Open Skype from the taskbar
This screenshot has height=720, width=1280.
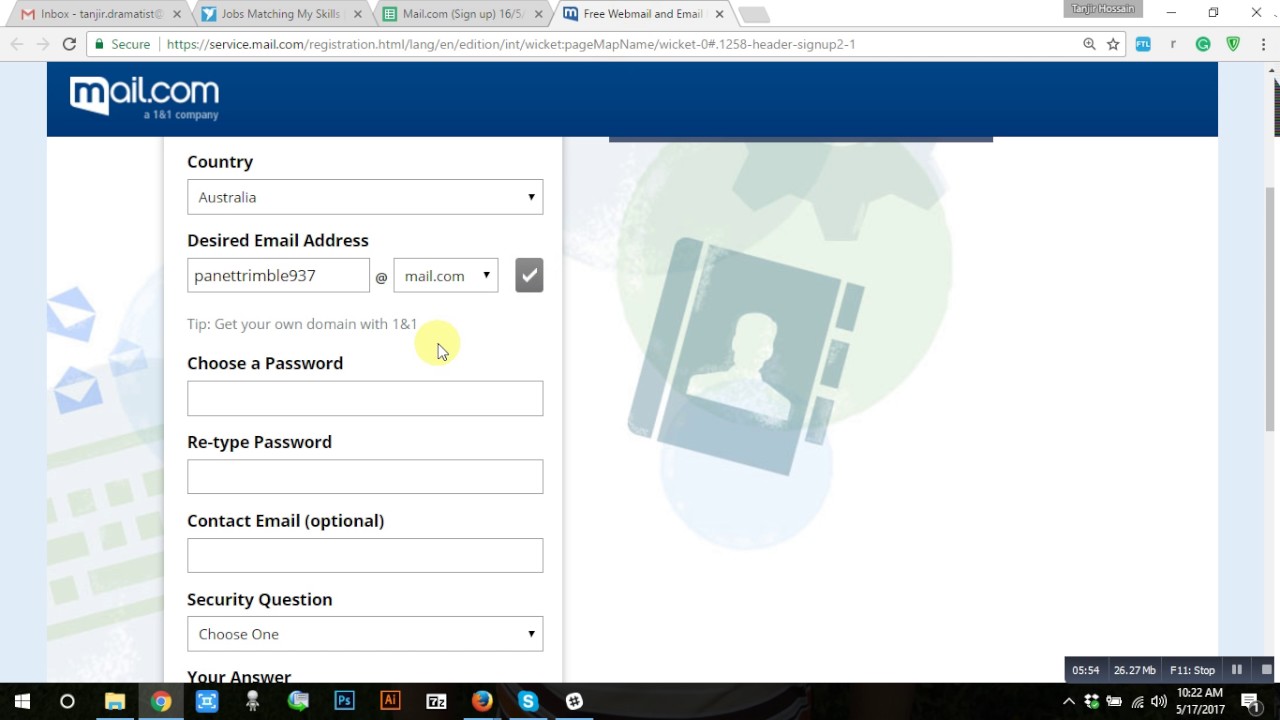[x=528, y=701]
